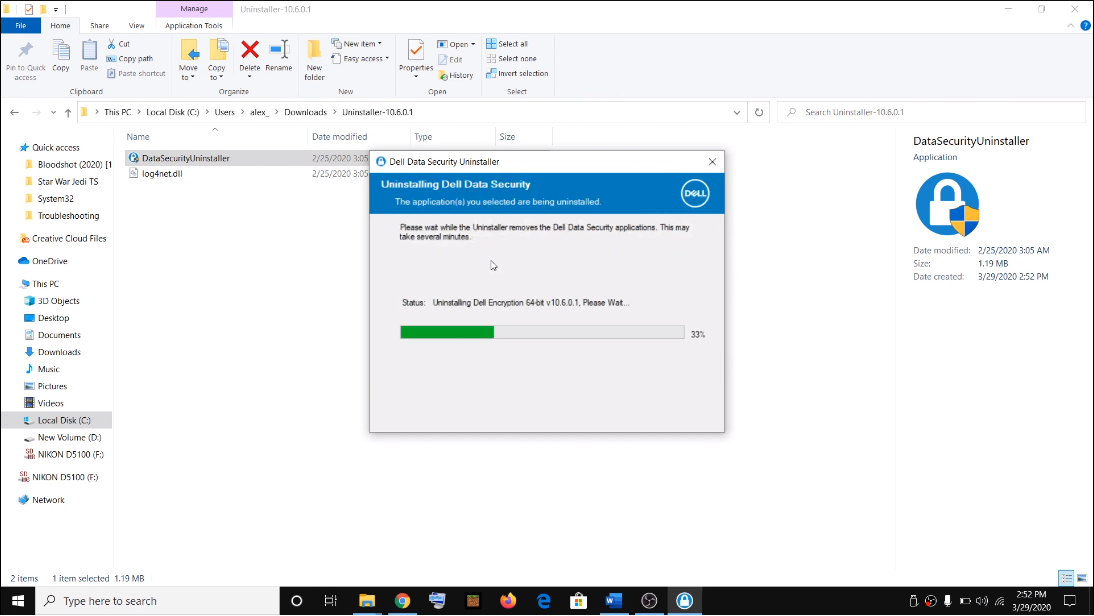1094x616 pixels.
Task: Open Firefox from the taskbar
Action: [508, 601]
